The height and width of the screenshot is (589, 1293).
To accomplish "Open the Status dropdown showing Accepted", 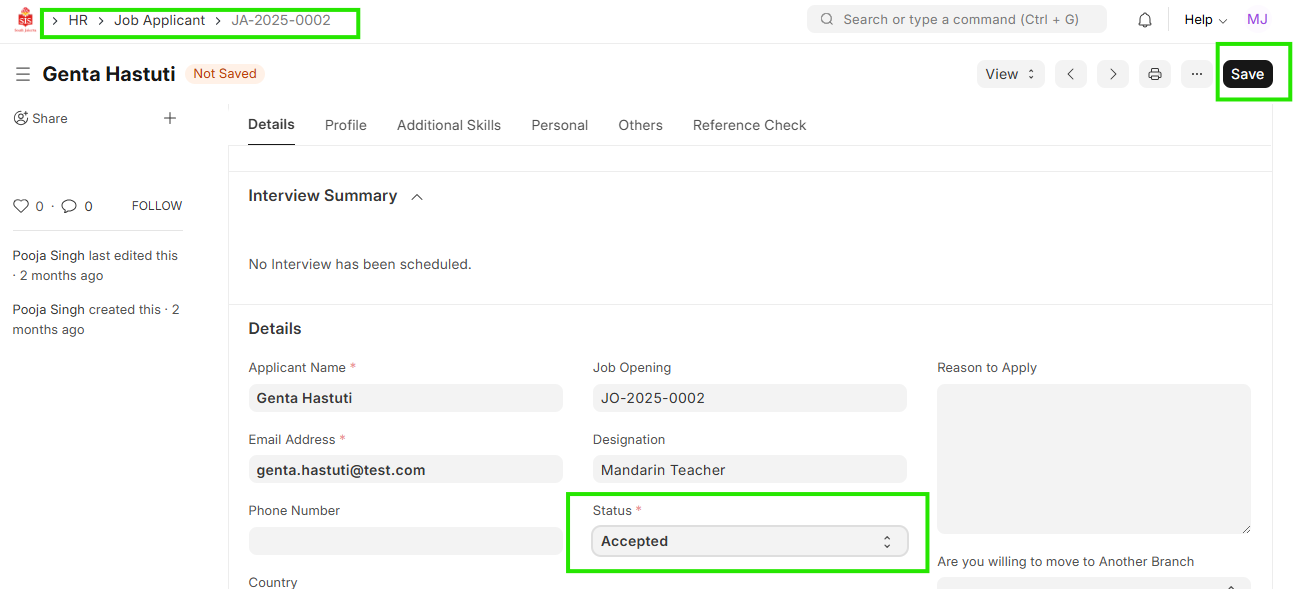I will (x=749, y=541).
